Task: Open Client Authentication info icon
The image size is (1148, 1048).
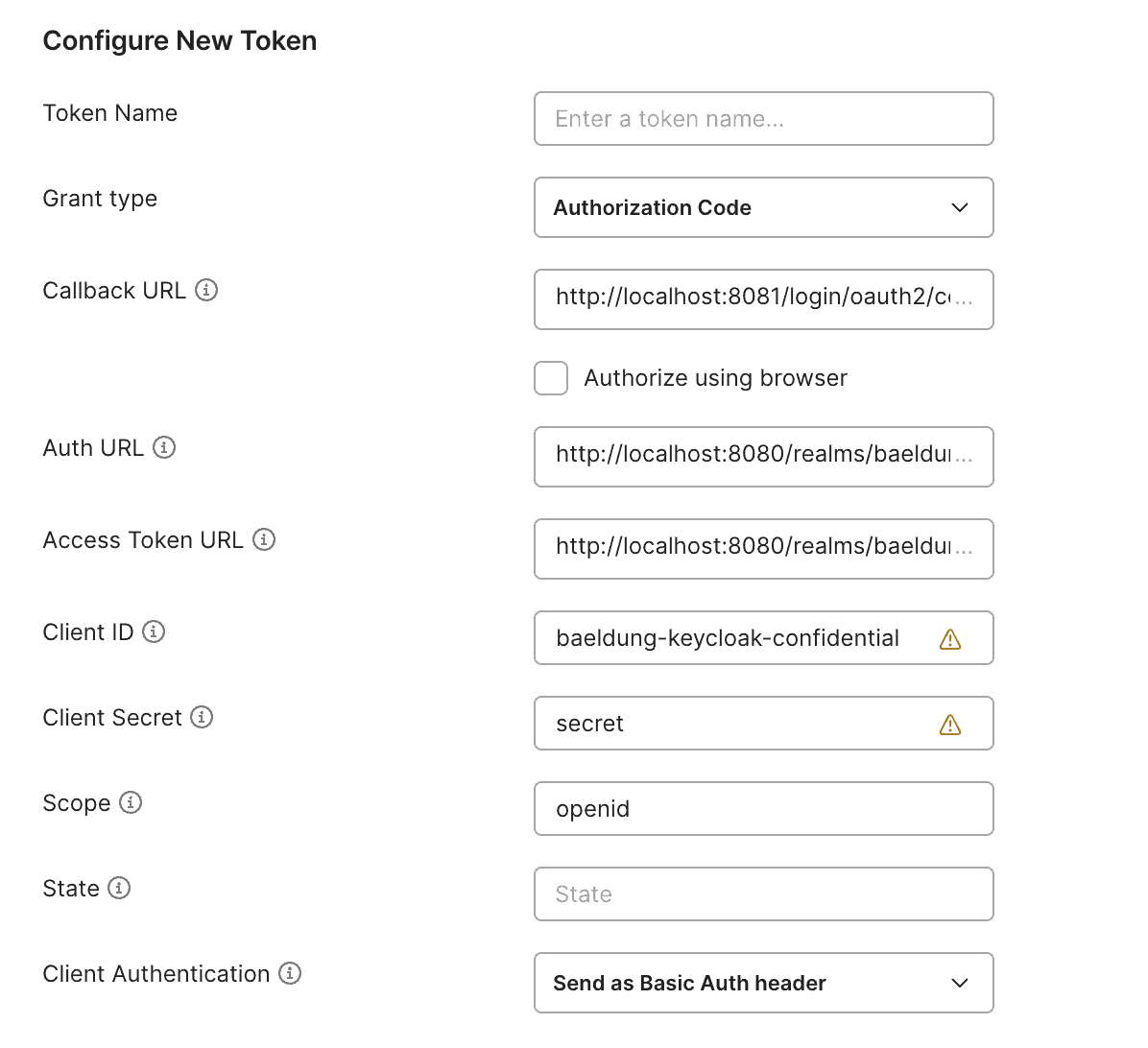Action: pos(290,973)
